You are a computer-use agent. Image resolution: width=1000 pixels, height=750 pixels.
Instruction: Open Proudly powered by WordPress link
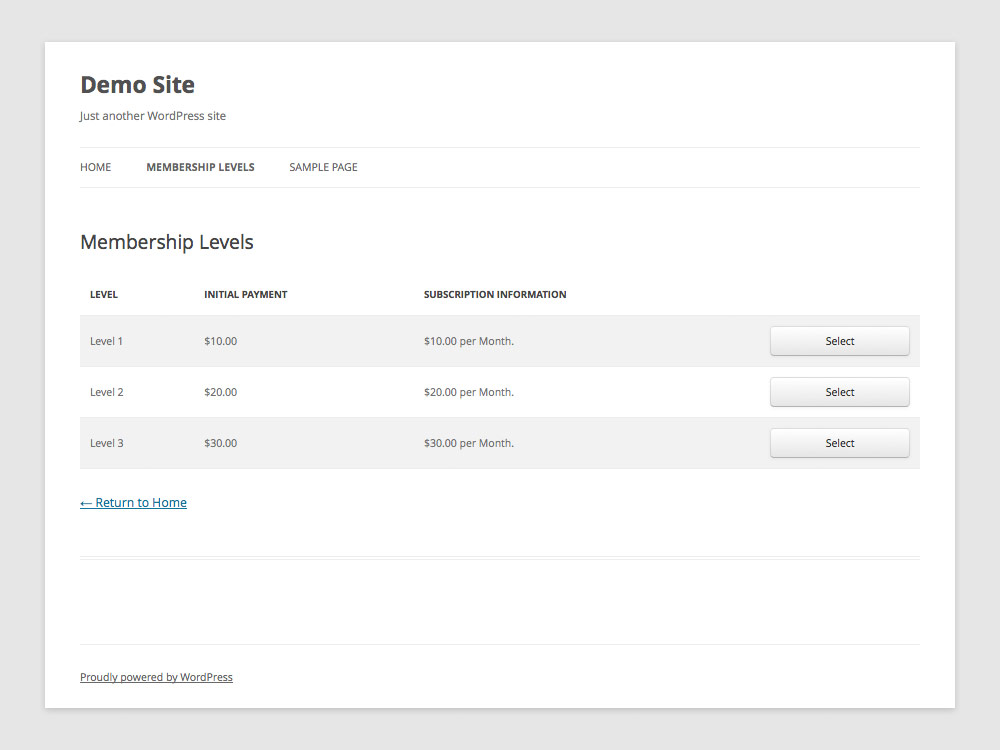pos(156,677)
